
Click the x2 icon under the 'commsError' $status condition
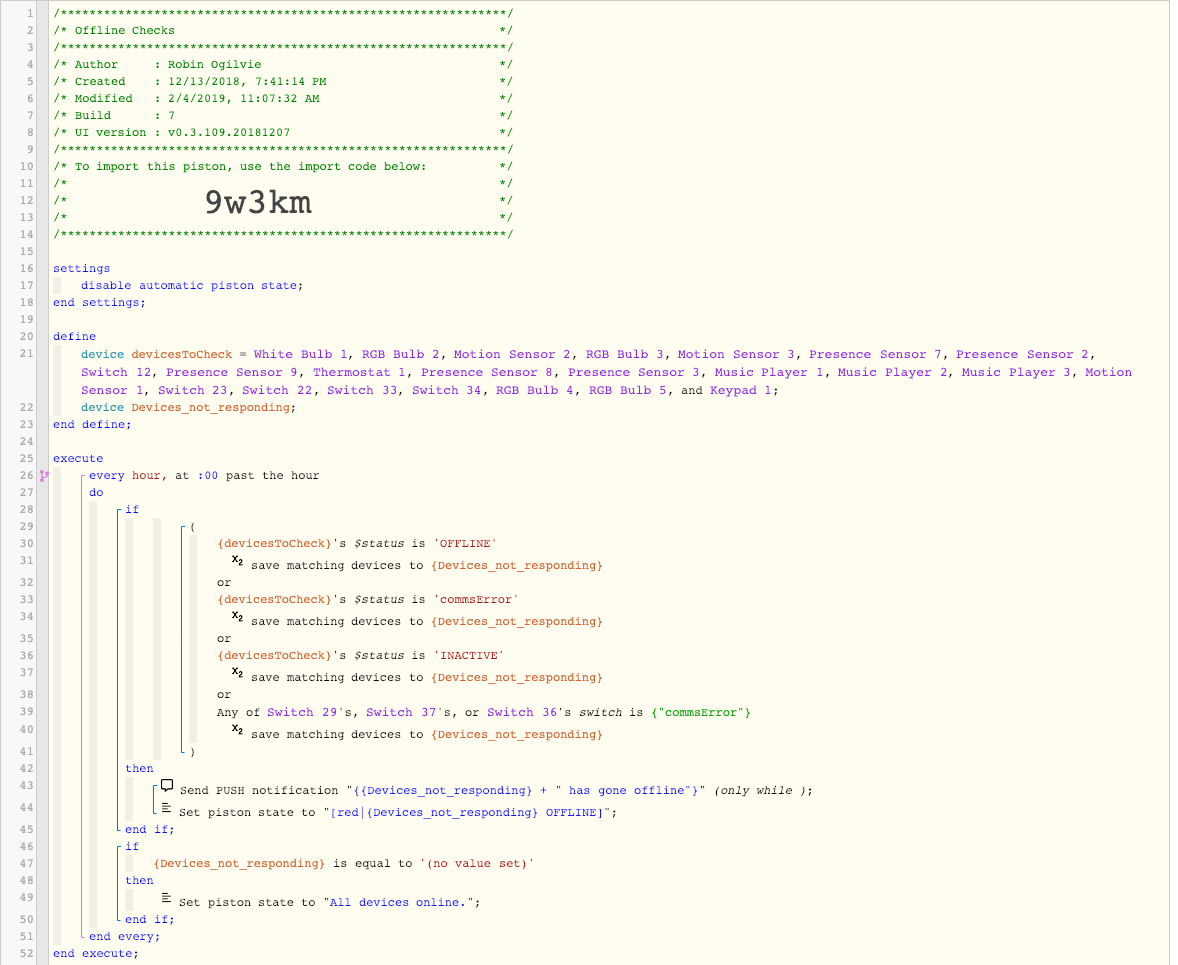click(237, 617)
